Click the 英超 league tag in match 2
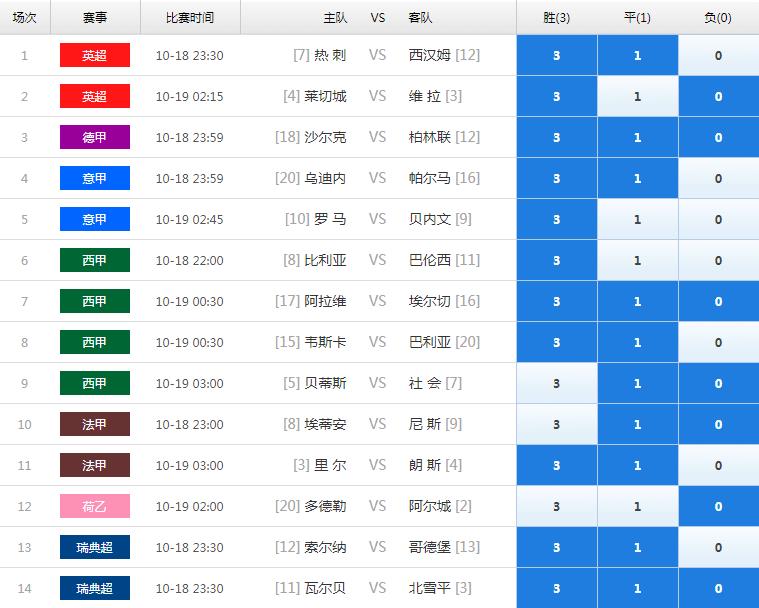759x608 pixels. pyautogui.click(x=95, y=96)
